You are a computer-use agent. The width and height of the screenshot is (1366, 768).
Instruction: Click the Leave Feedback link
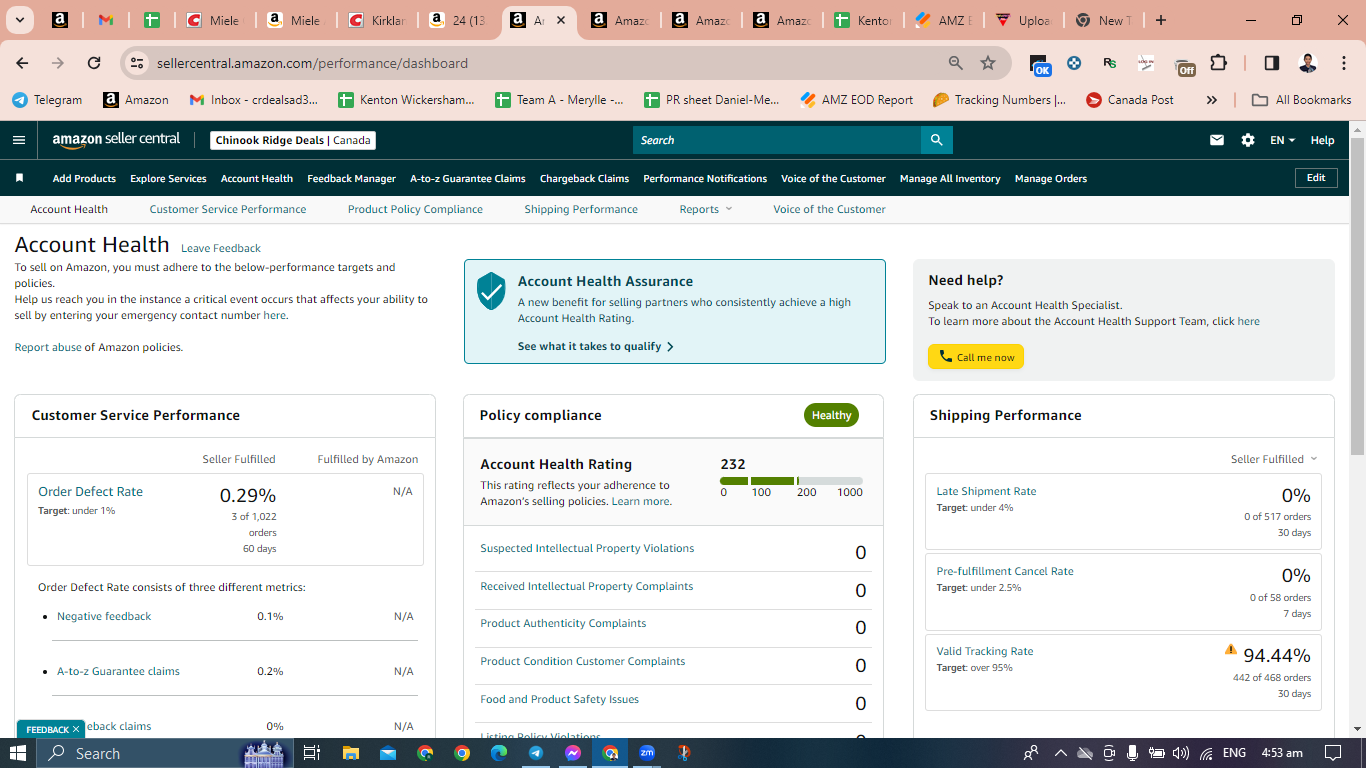tap(221, 248)
